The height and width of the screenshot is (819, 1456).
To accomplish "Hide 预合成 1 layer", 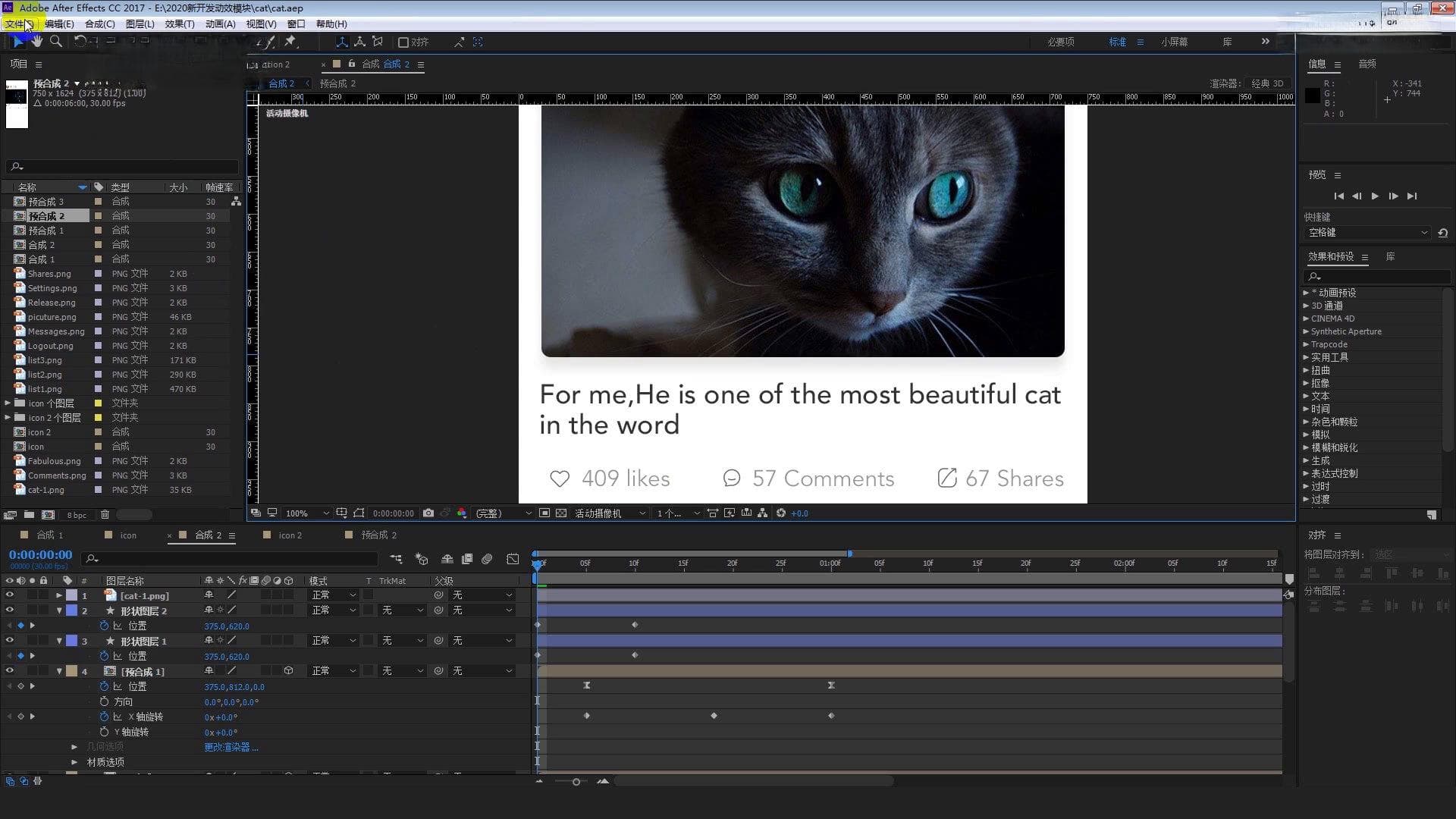I will 9,671.
